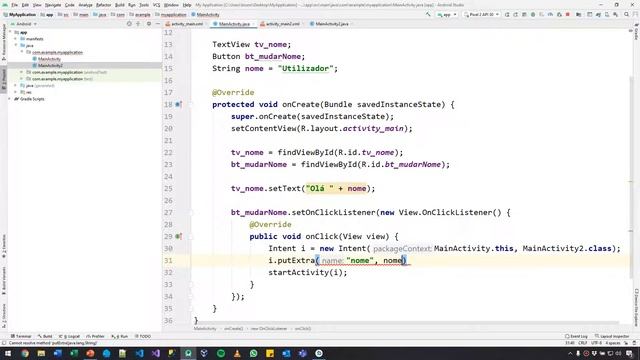Switch to the activity_main2.xml editor tab
640x360 pixels.
pyautogui.click(x=282, y=24)
